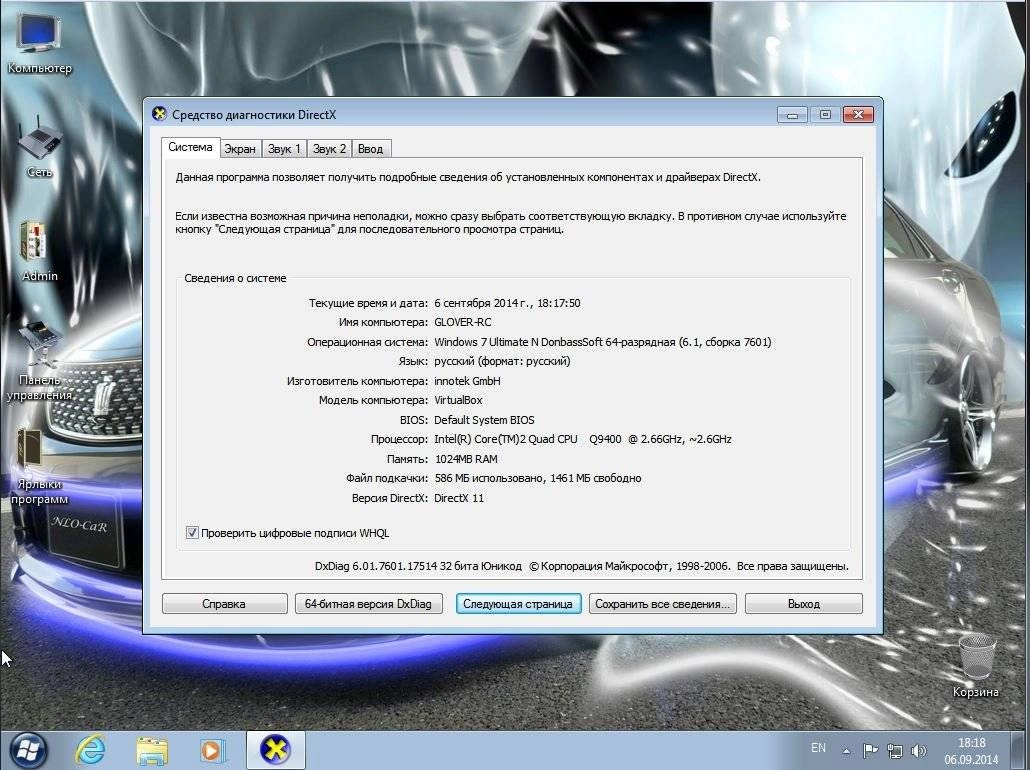Open the Корзина recycle bin icon

975,665
